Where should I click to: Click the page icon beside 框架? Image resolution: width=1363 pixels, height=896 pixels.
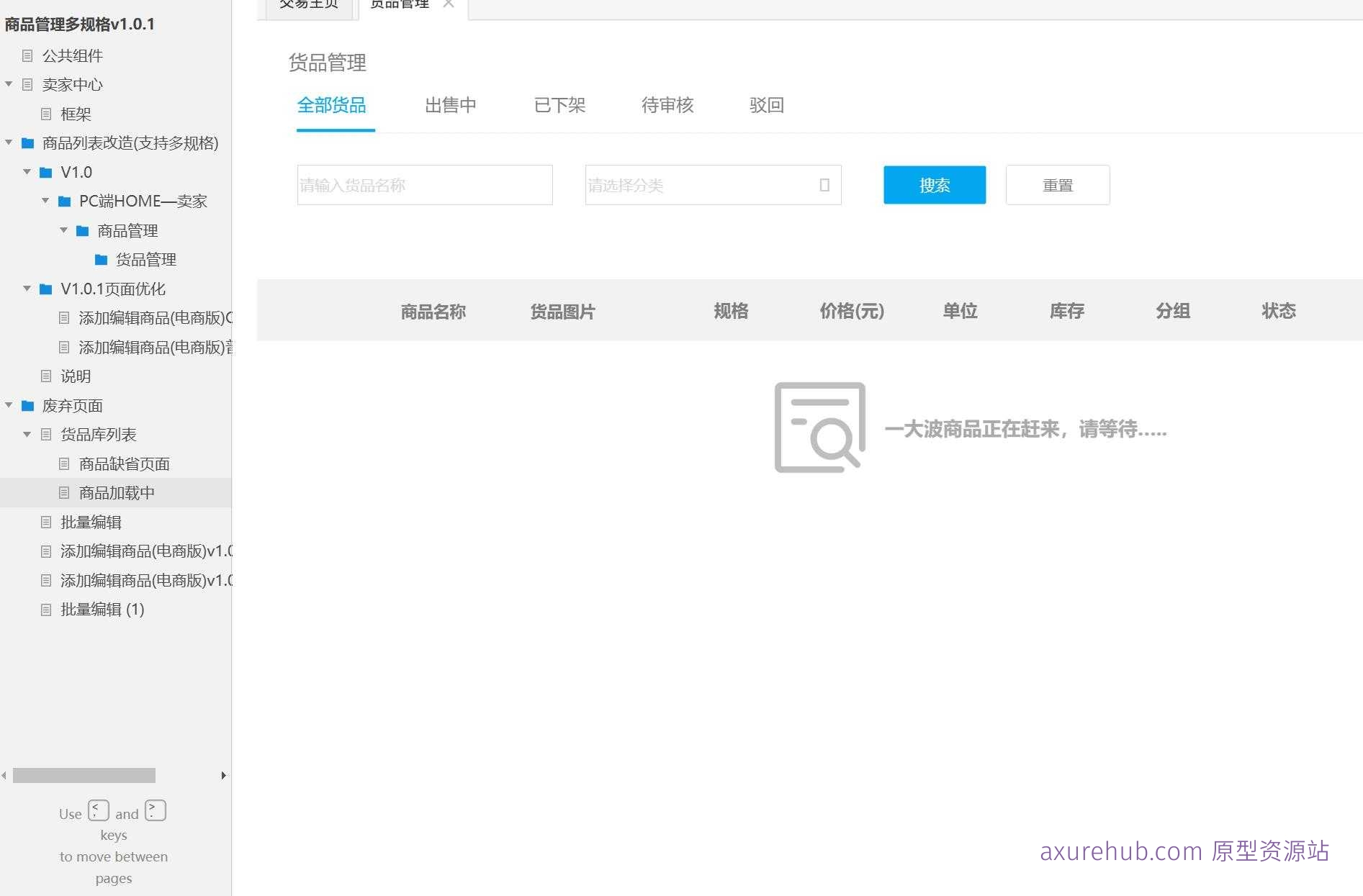(46, 114)
